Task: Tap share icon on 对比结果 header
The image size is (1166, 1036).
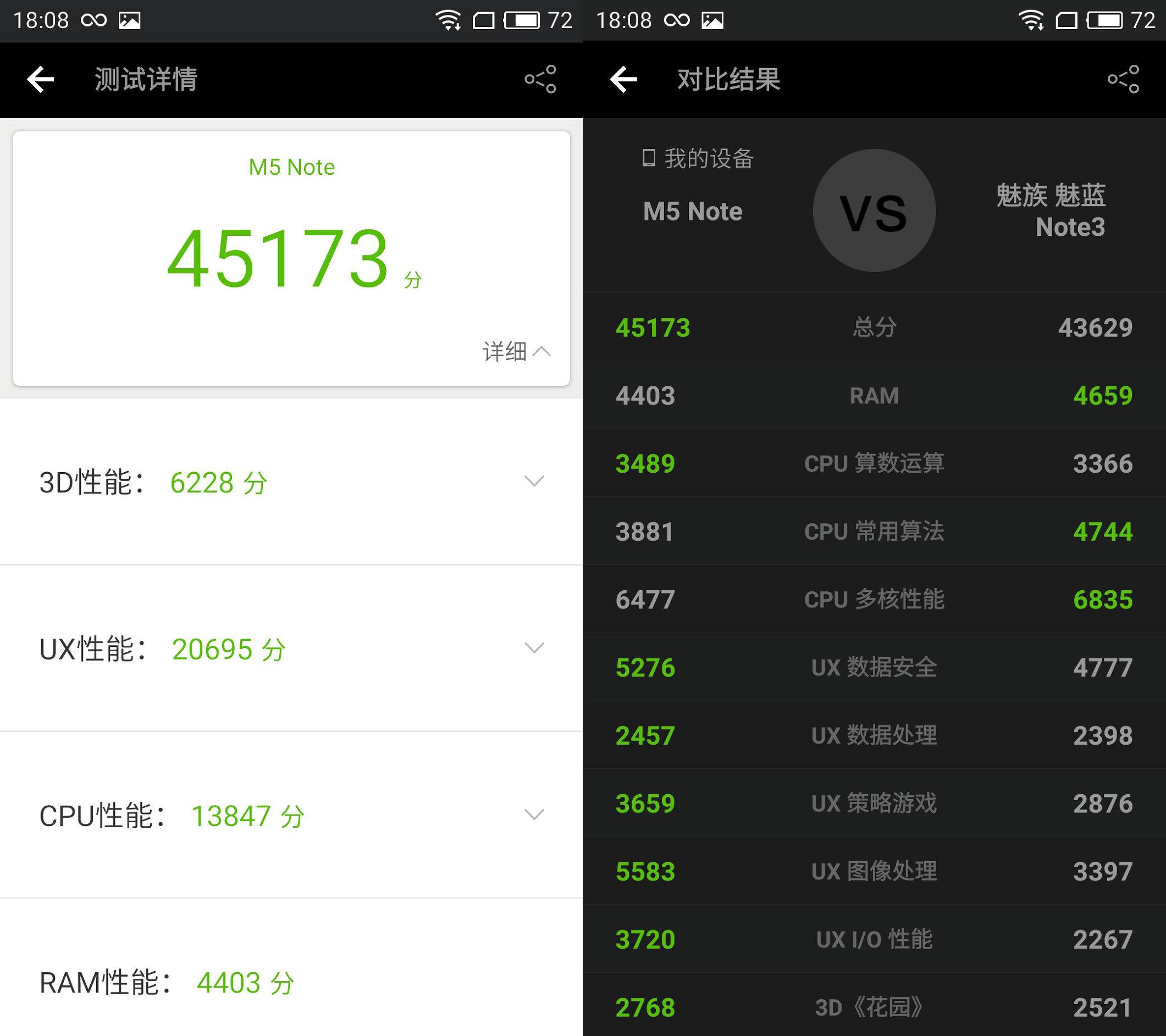Action: point(1123,79)
